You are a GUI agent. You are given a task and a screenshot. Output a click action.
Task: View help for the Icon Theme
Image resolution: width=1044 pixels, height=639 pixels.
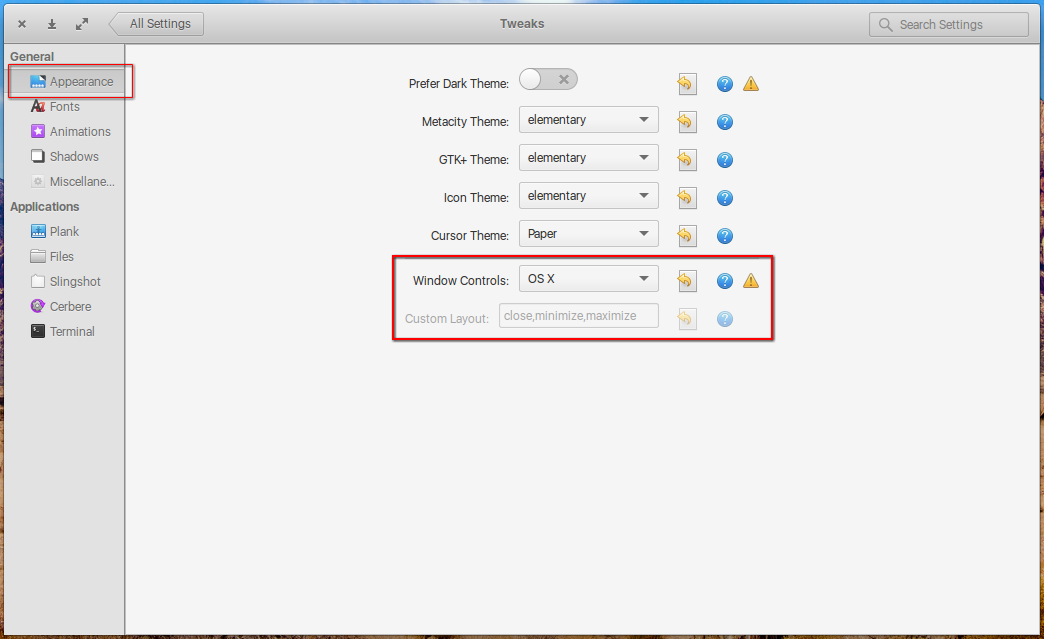725,198
